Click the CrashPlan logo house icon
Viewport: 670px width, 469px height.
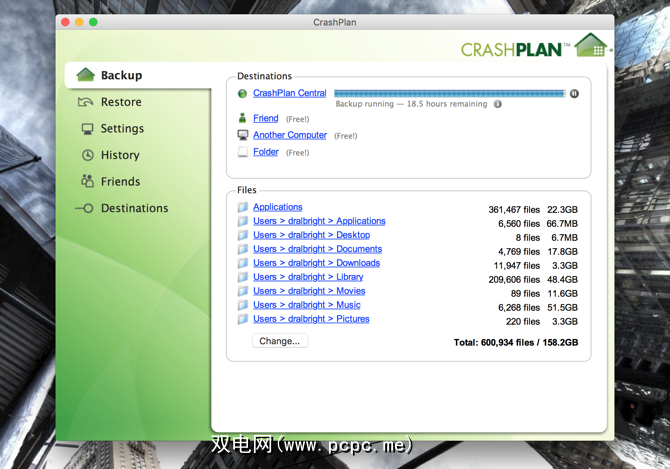(591, 45)
